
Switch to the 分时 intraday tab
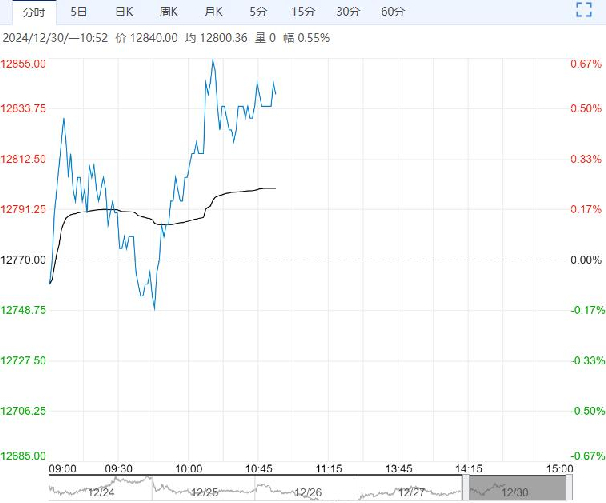[33, 12]
